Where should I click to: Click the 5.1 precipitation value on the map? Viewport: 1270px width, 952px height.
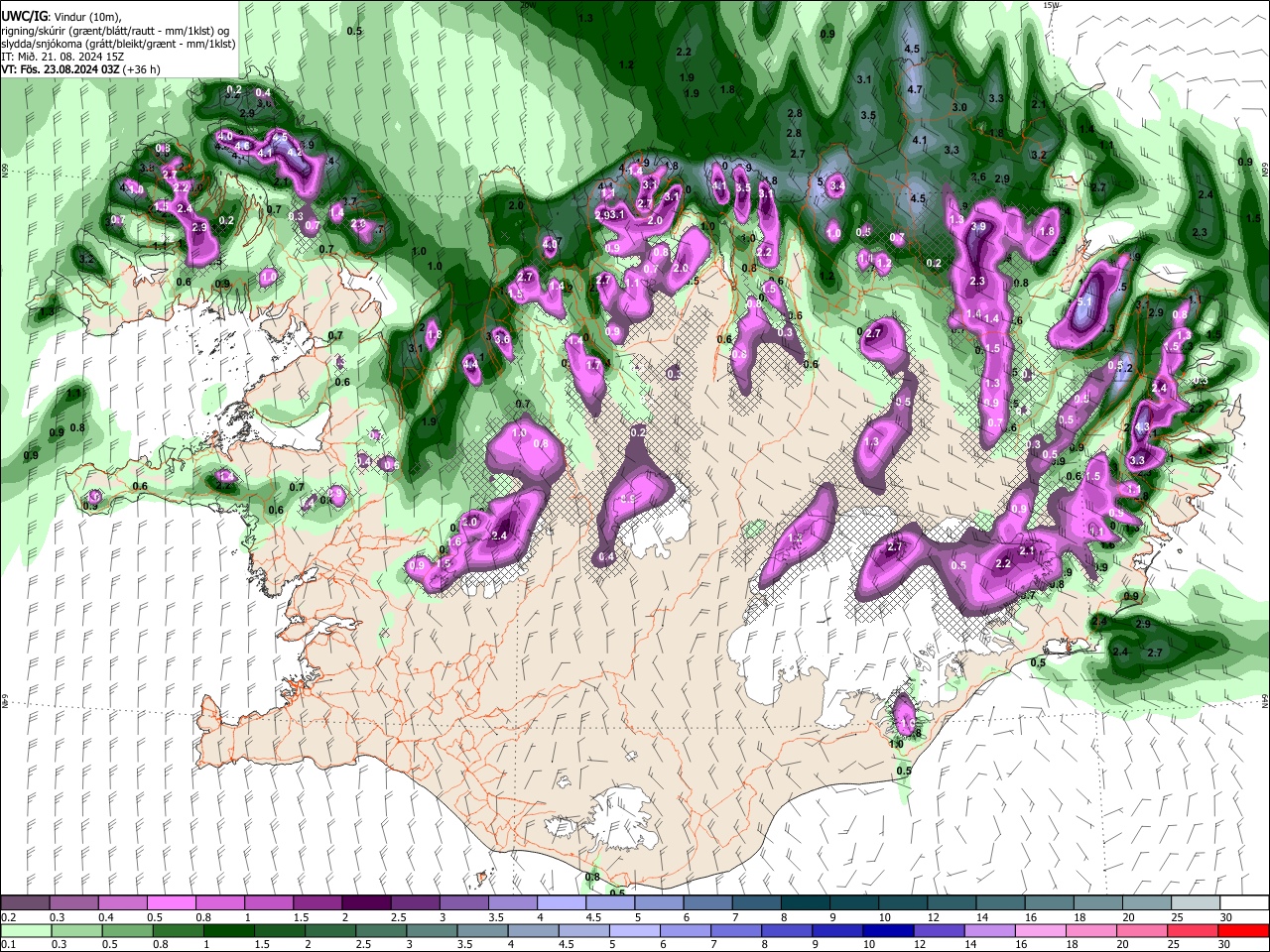coord(1083,301)
